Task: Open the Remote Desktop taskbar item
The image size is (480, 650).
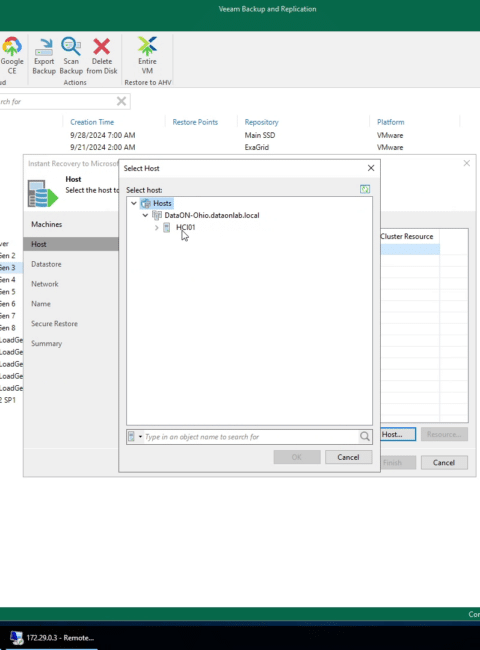Action: click(52, 638)
